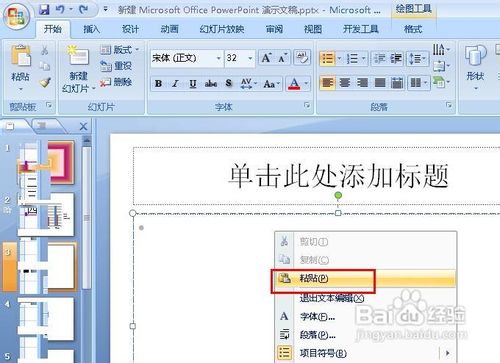Clear all text formatting

302,58
